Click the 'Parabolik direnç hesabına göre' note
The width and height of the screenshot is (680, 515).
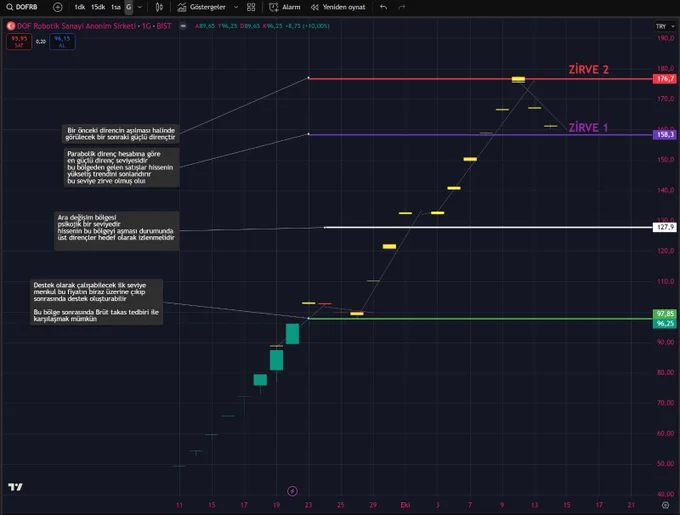pos(121,167)
